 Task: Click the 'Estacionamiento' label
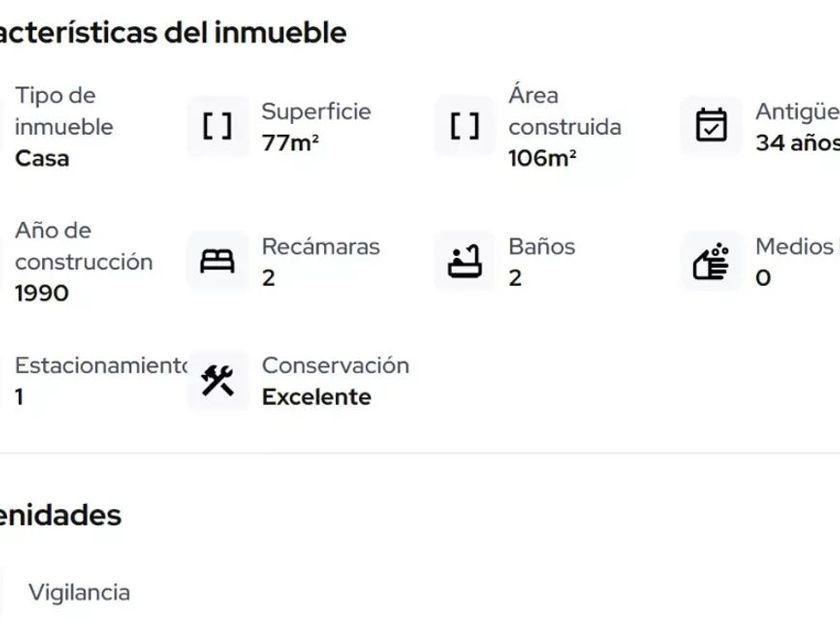tap(100, 365)
